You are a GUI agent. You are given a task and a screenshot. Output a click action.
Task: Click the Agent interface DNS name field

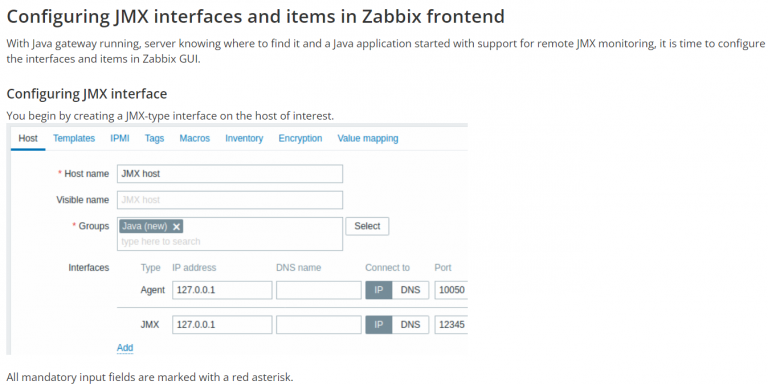click(x=318, y=290)
